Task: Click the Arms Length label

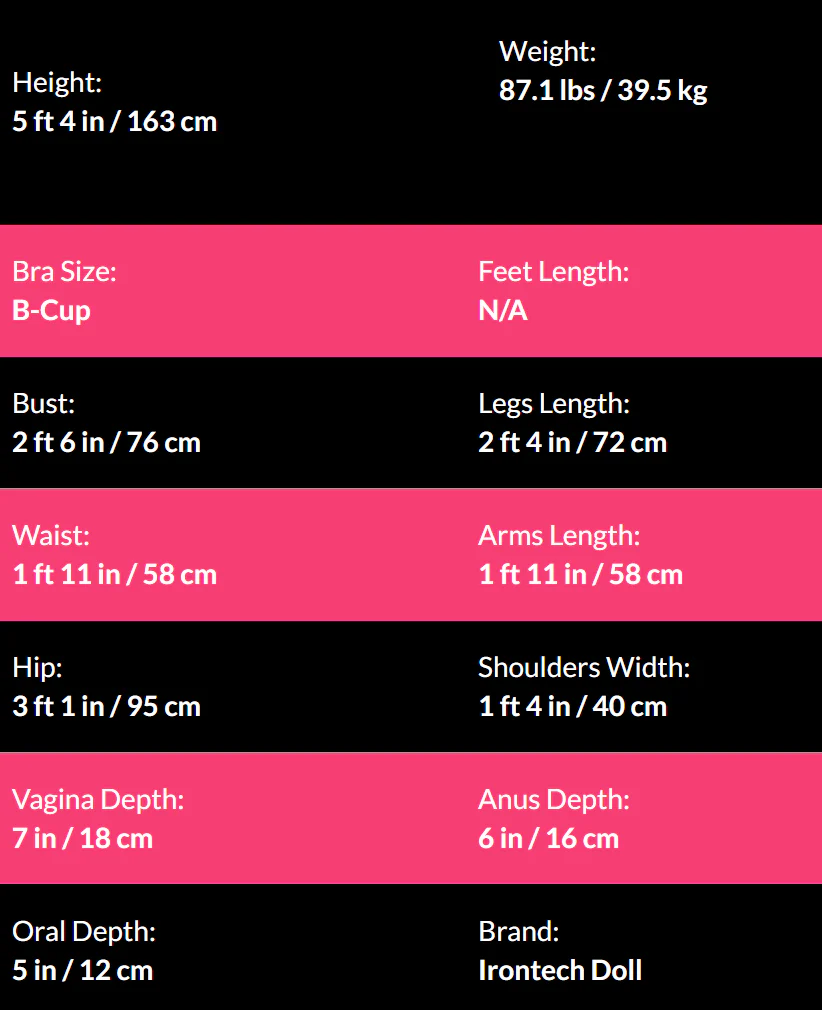Action: click(x=558, y=536)
